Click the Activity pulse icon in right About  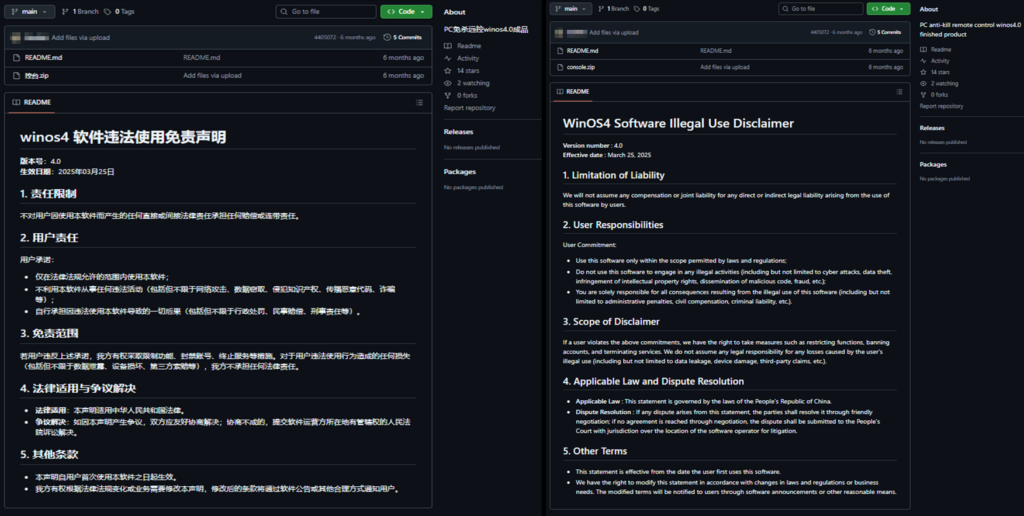point(923,61)
